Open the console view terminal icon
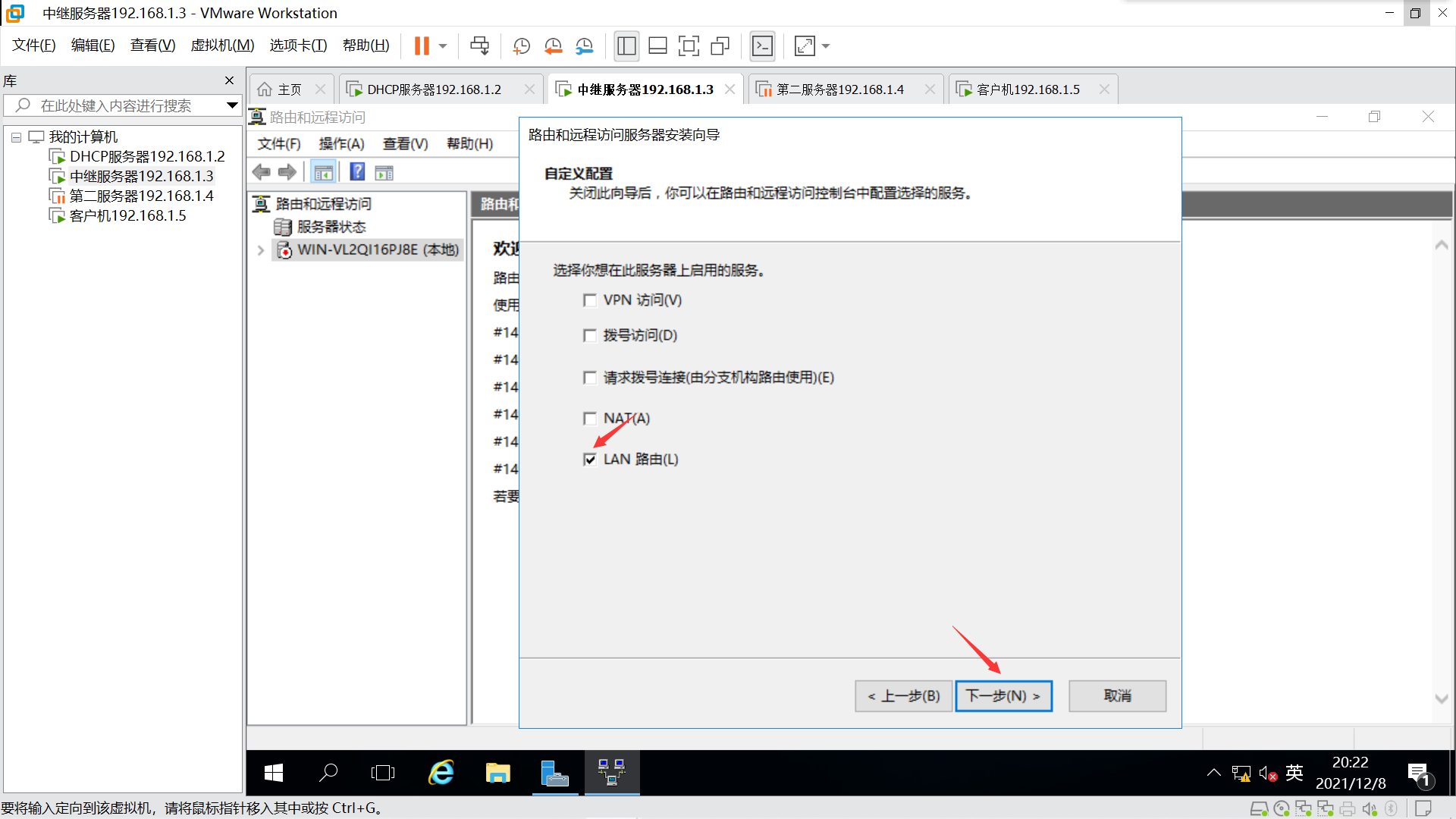Image resolution: width=1456 pixels, height=819 pixels. tap(762, 46)
